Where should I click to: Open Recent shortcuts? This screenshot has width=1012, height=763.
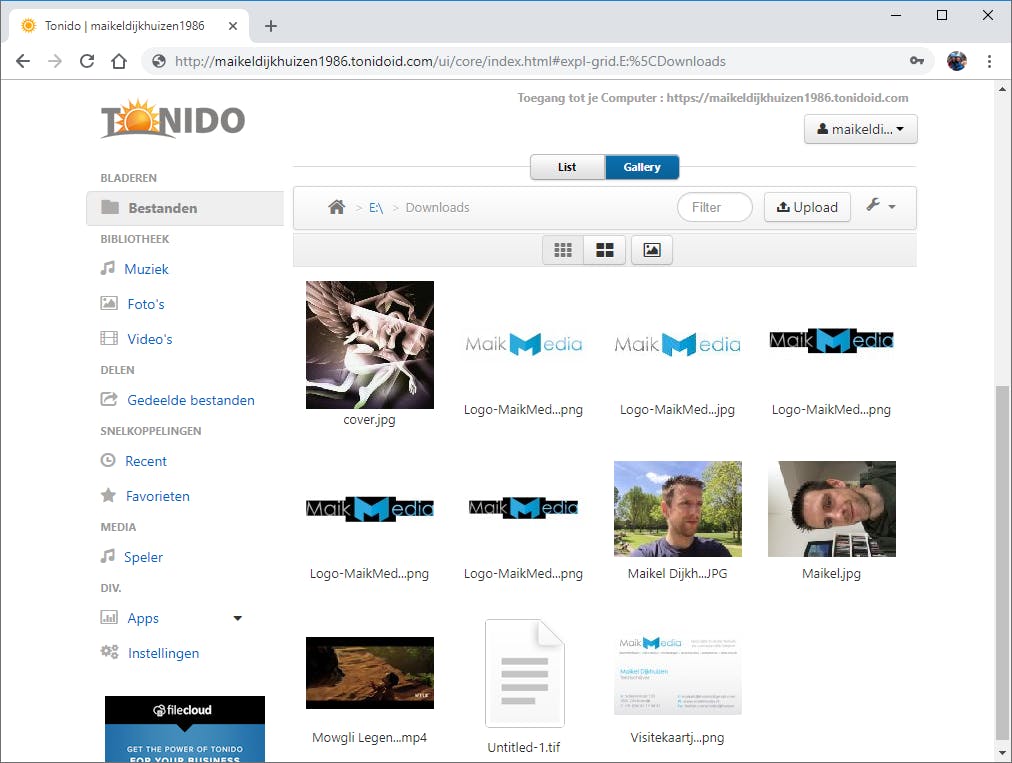146,461
